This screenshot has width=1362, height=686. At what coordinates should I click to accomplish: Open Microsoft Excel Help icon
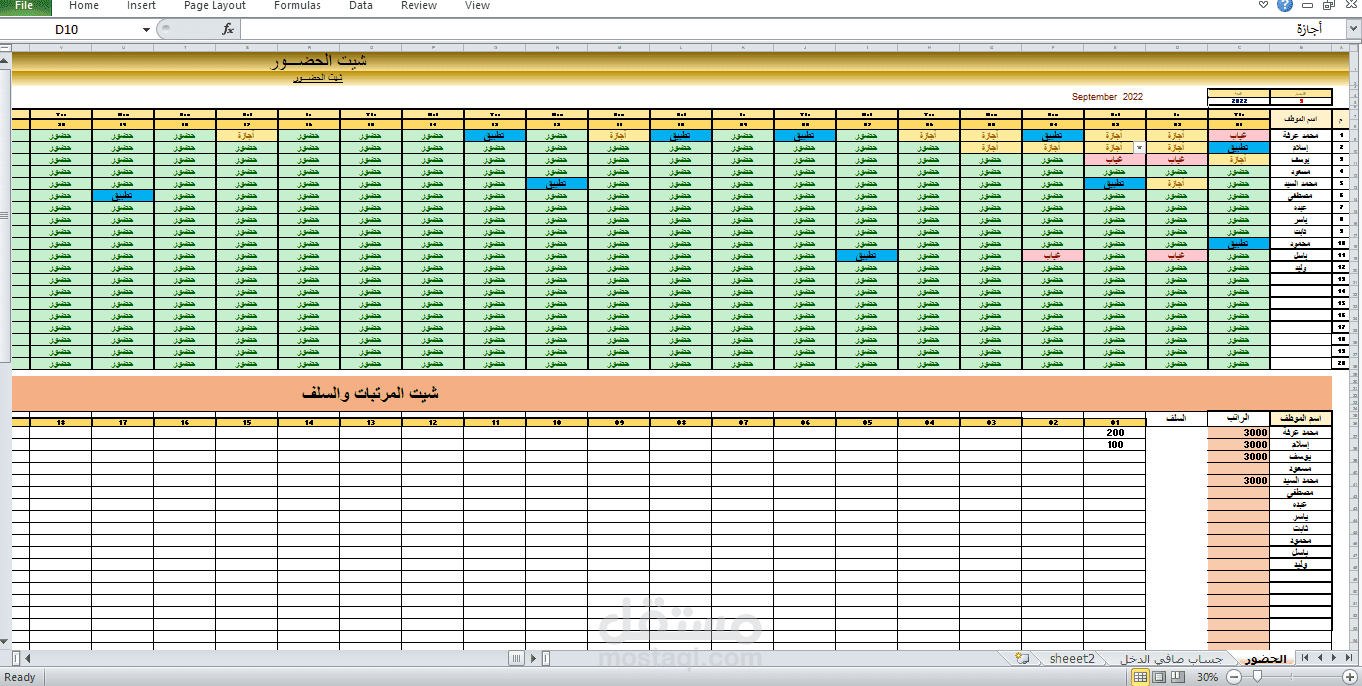click(1286, 6)
